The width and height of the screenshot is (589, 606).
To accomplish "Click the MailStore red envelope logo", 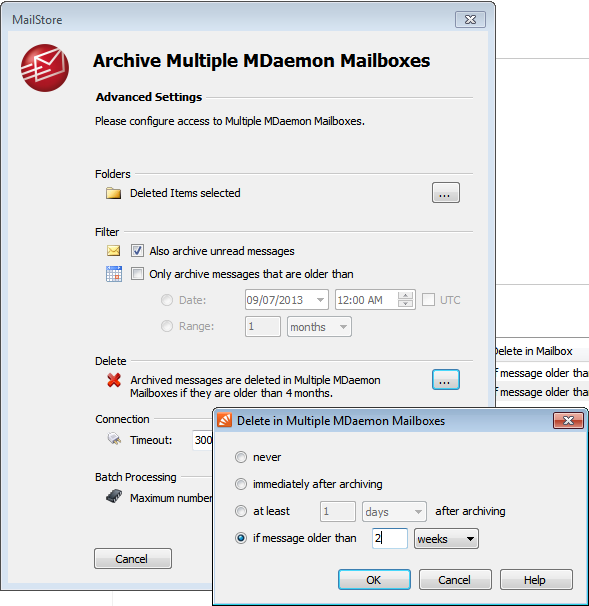I will tap(45, 68).
